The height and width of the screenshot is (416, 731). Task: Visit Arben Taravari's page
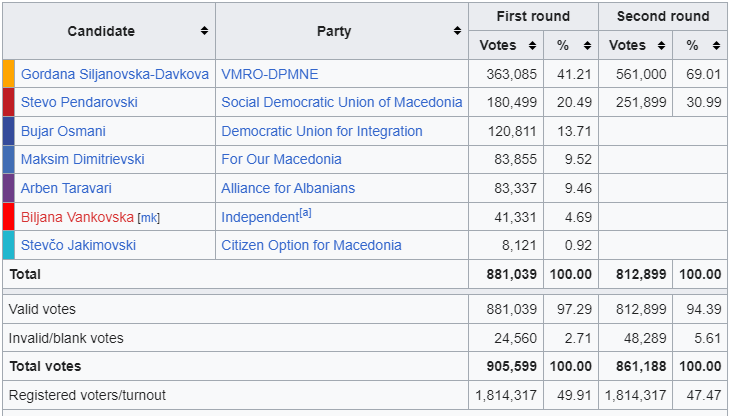click(68, 188)
